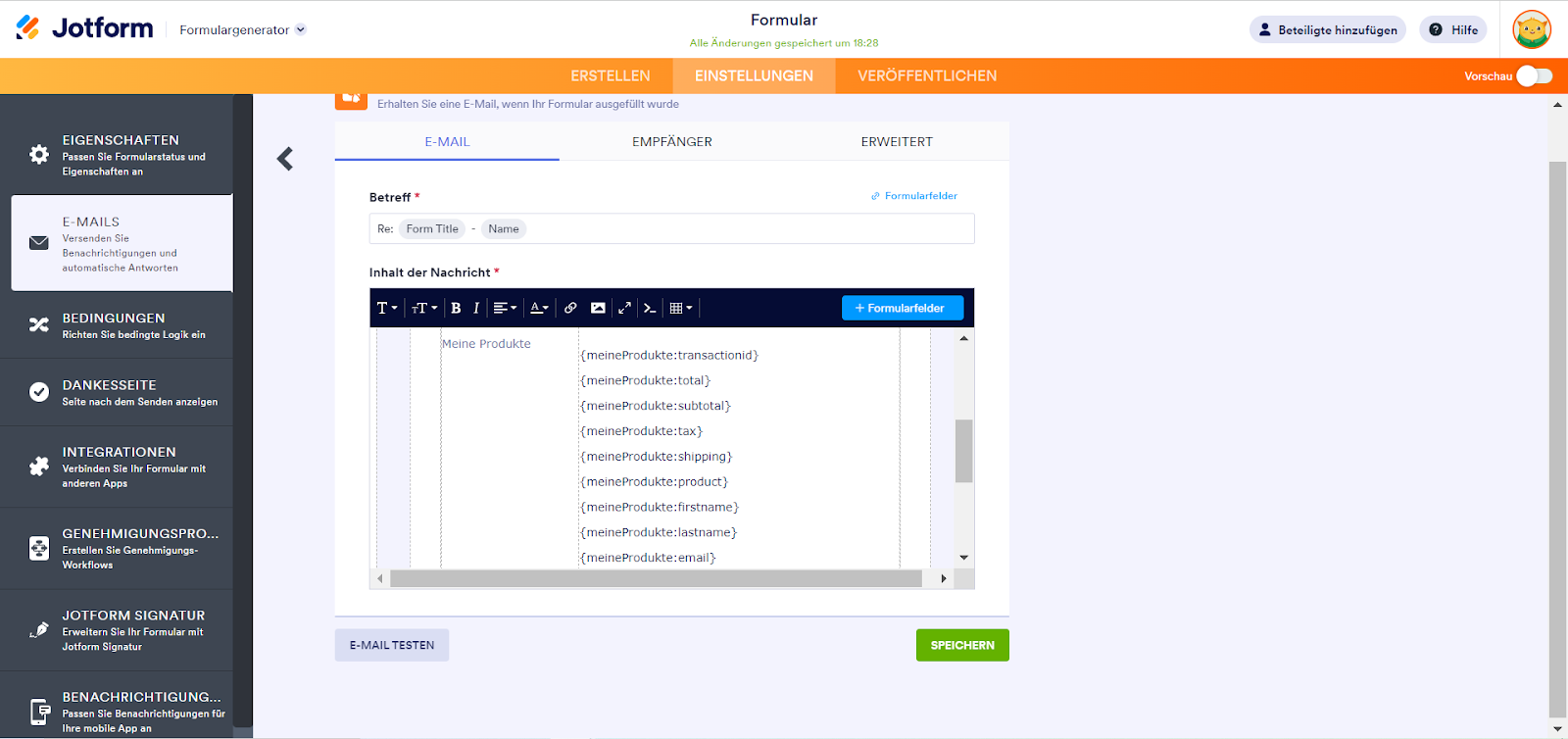Open insert table dropdown

tap(681, 308)
